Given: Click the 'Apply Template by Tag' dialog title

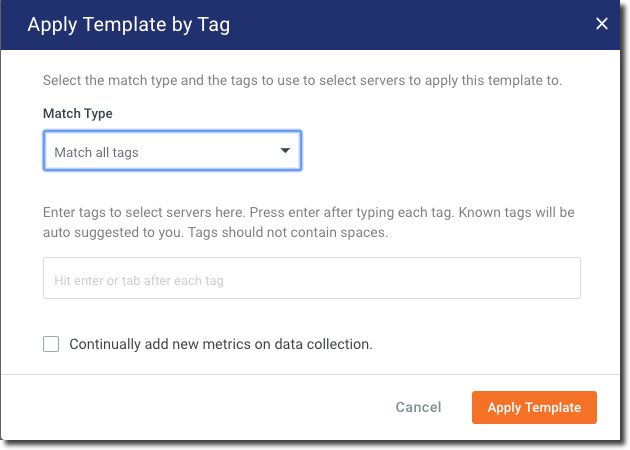Looking at the screenshot, I should click(x=128, y=24).
